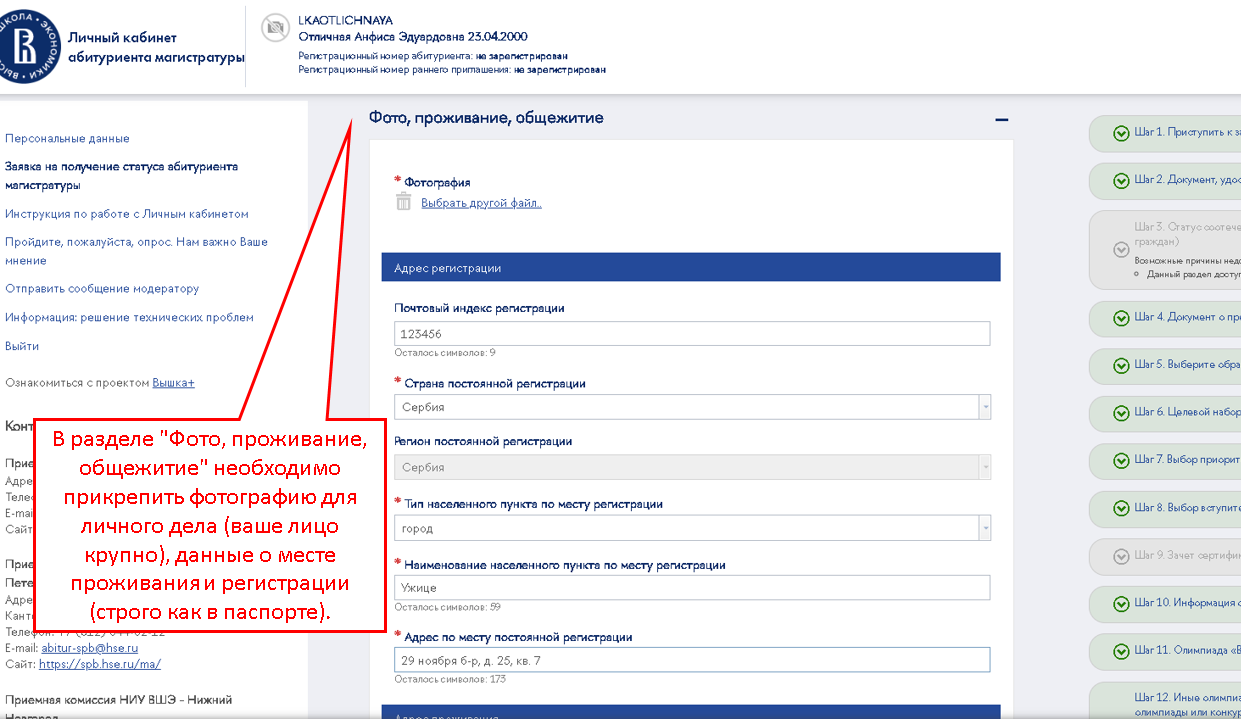Collapse the Фото, проживание, общежитие section

click(1001, 119)
